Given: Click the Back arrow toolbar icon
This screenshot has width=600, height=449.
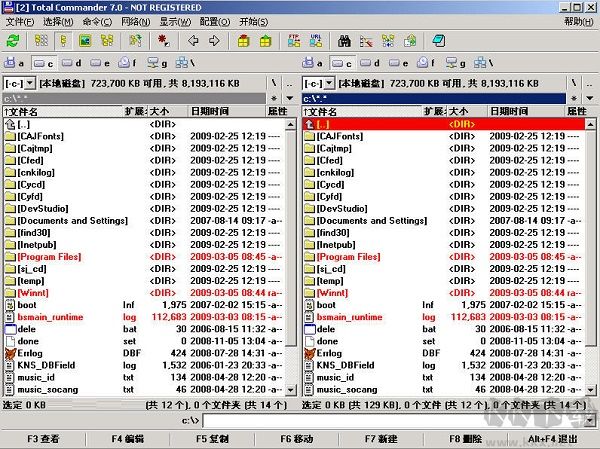Looking at the screenshot, I should pyautogui.click(x=192, y=41).
